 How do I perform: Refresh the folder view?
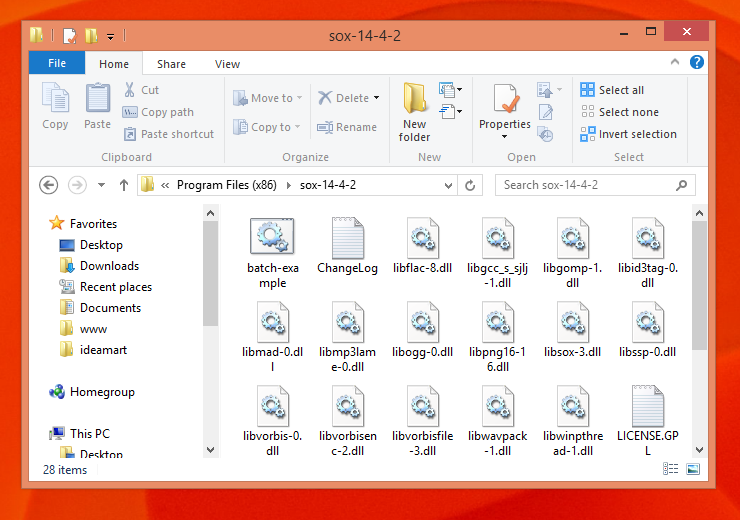[x=470, y=185]
